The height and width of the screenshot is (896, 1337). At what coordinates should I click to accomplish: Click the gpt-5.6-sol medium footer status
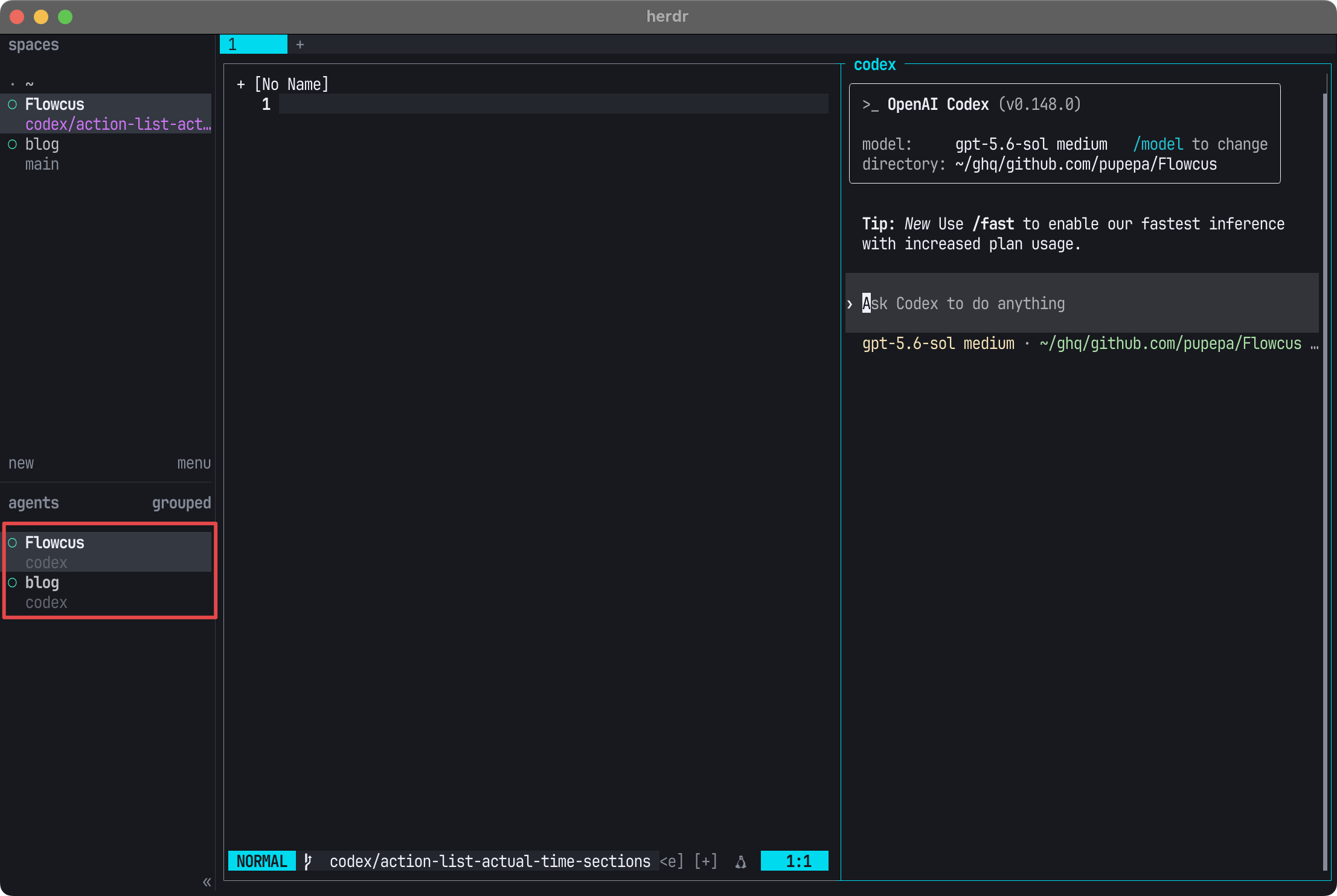[x=938, y=344]
